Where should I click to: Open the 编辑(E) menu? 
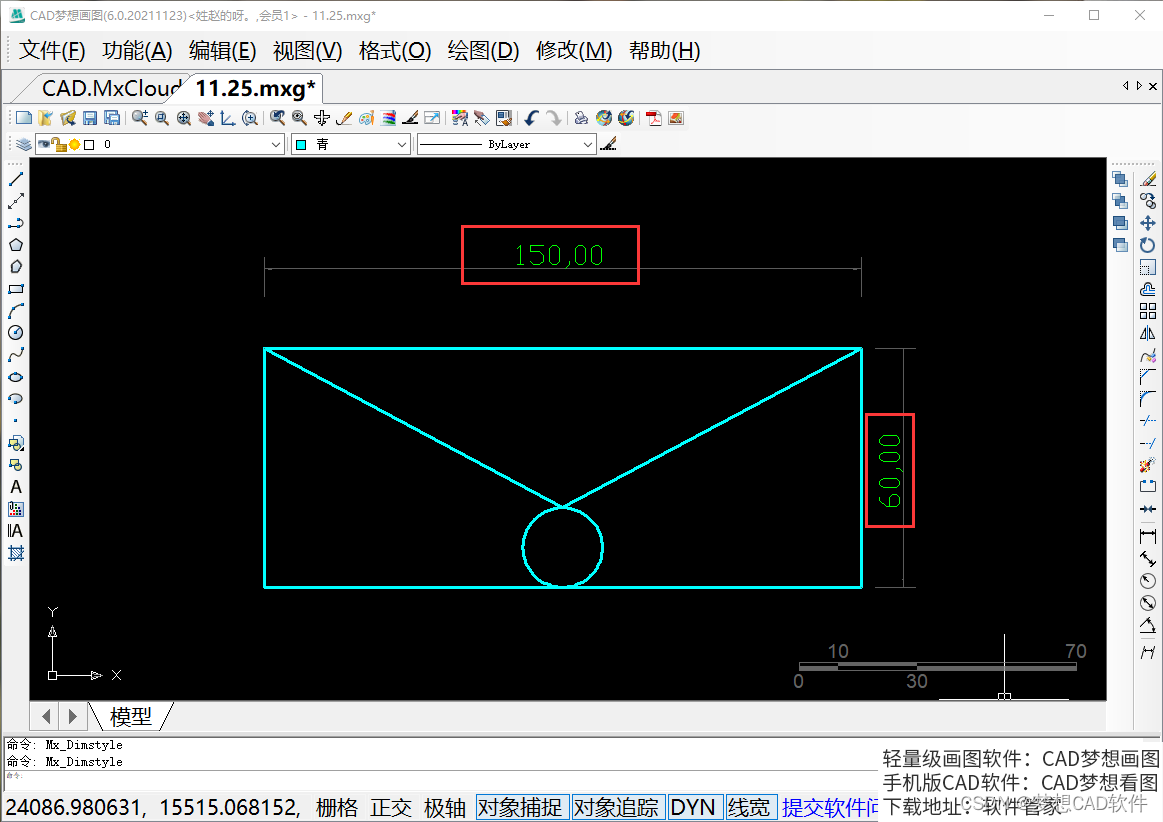click(x=223, y=50)
